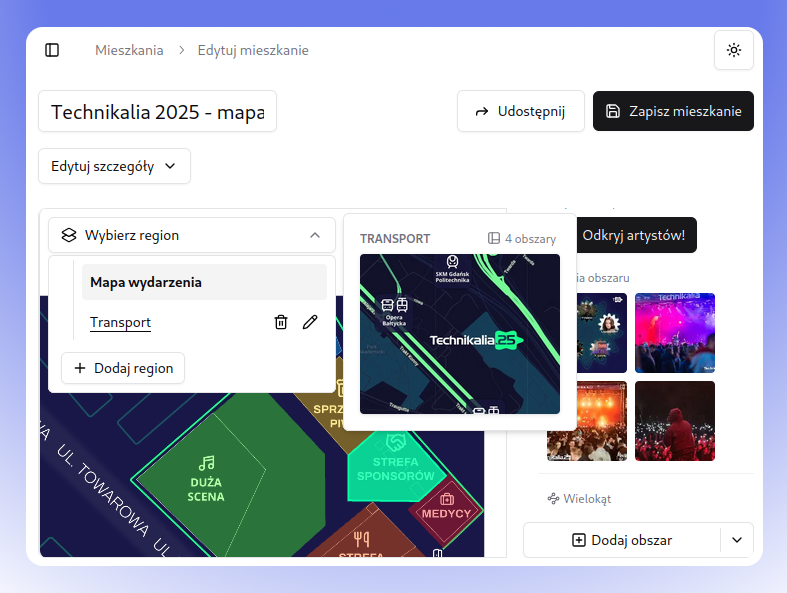
Task: Expand the Edytuj szczegóły dropdown
Action: pyautogui.click(x=114, y=166)
